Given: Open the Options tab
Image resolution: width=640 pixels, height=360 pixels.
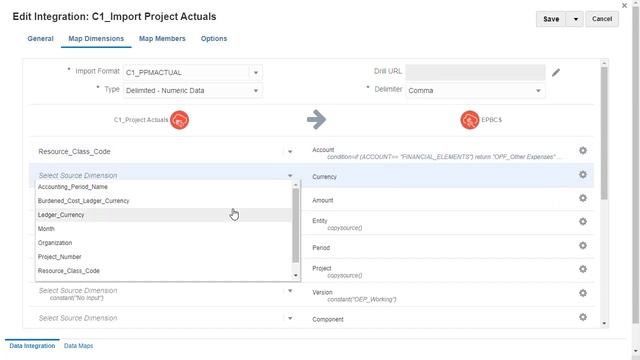Looking at the screenshot, I should click(213, 39).
